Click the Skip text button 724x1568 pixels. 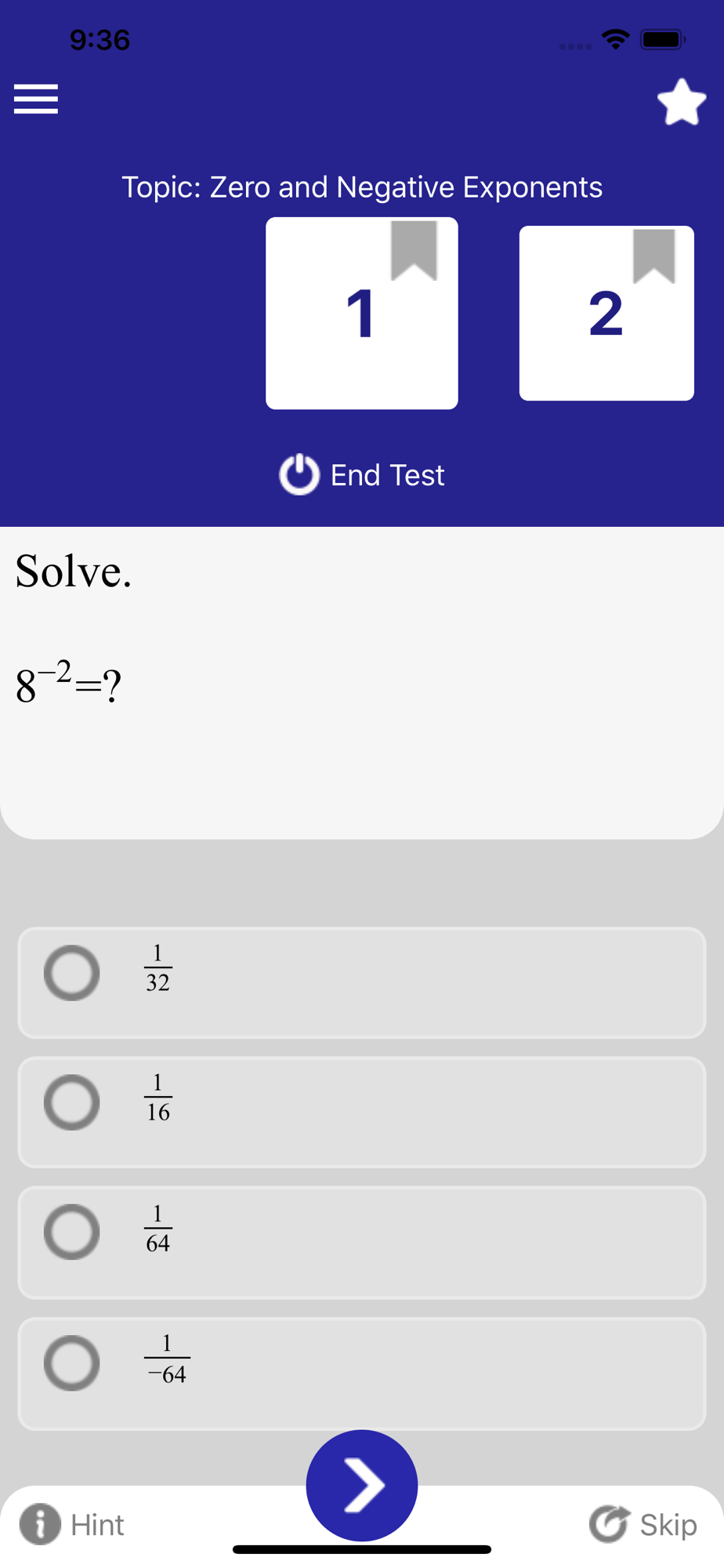tap(668, 1525)
